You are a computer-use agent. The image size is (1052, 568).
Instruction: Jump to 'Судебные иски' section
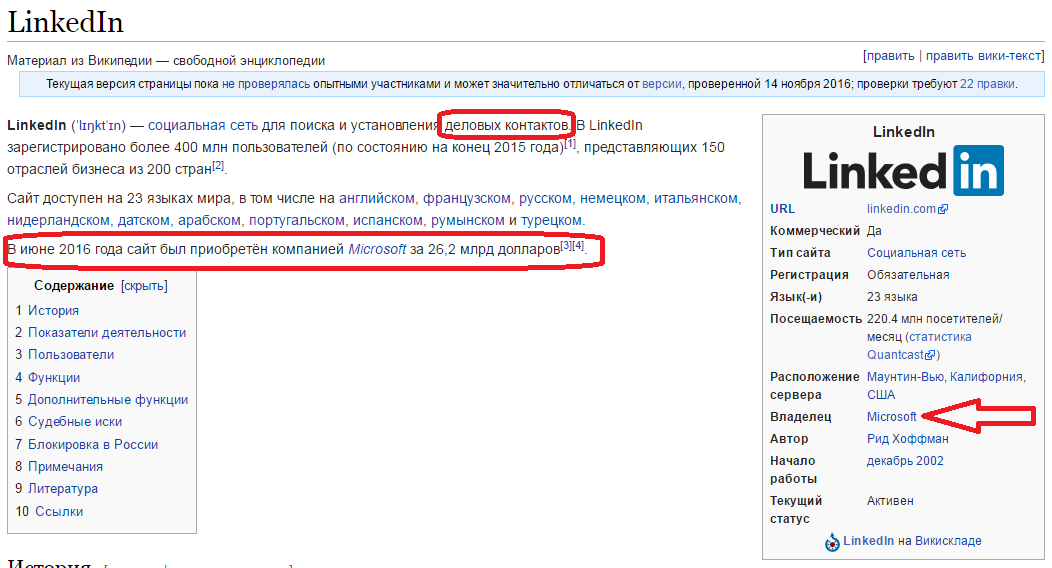tap(74, 422)
